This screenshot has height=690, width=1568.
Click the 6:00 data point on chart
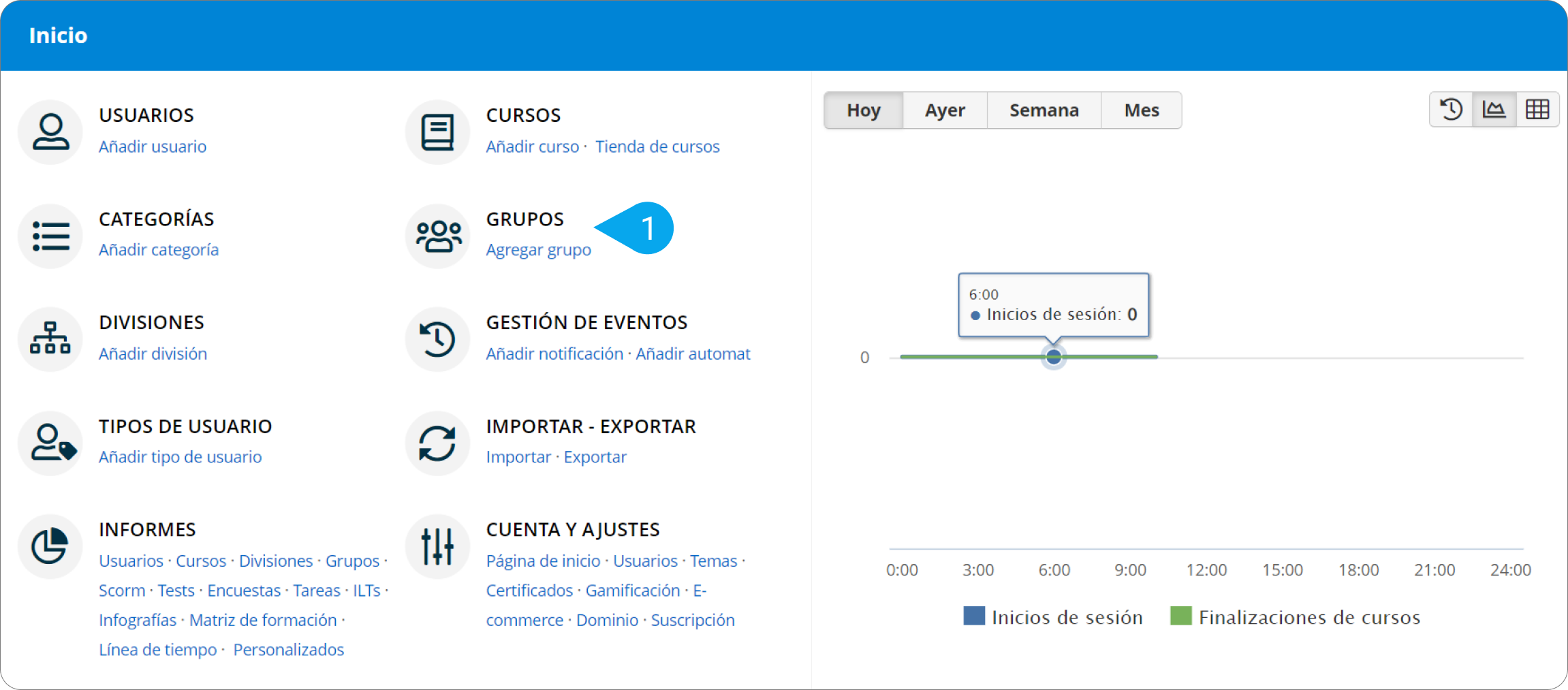[1054, 357]
